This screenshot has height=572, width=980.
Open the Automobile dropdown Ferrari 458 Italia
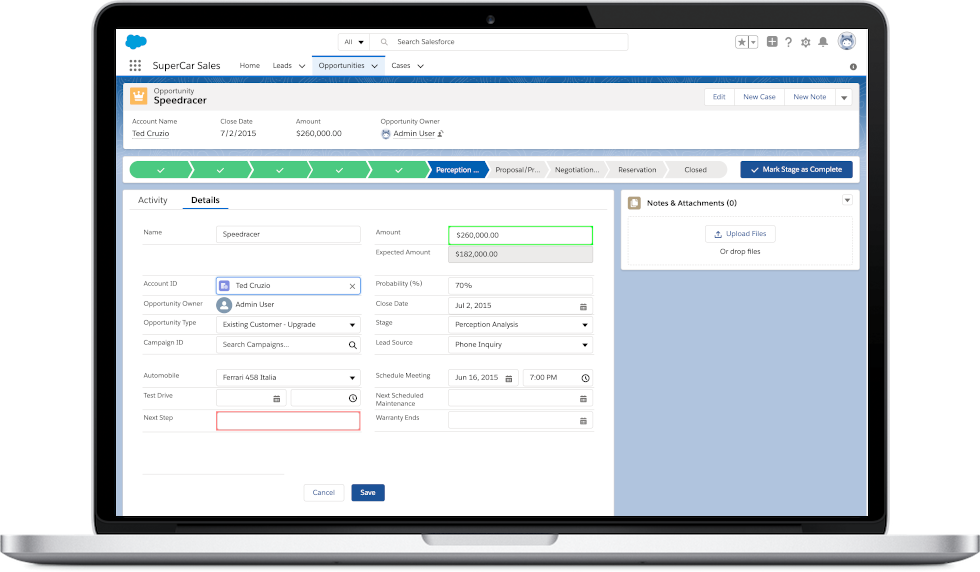click(x=288, y=378)
